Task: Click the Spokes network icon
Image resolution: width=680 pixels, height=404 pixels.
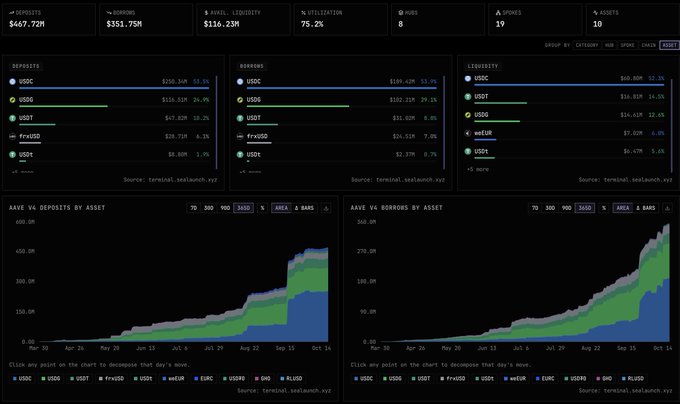Action: coord(498,13)
